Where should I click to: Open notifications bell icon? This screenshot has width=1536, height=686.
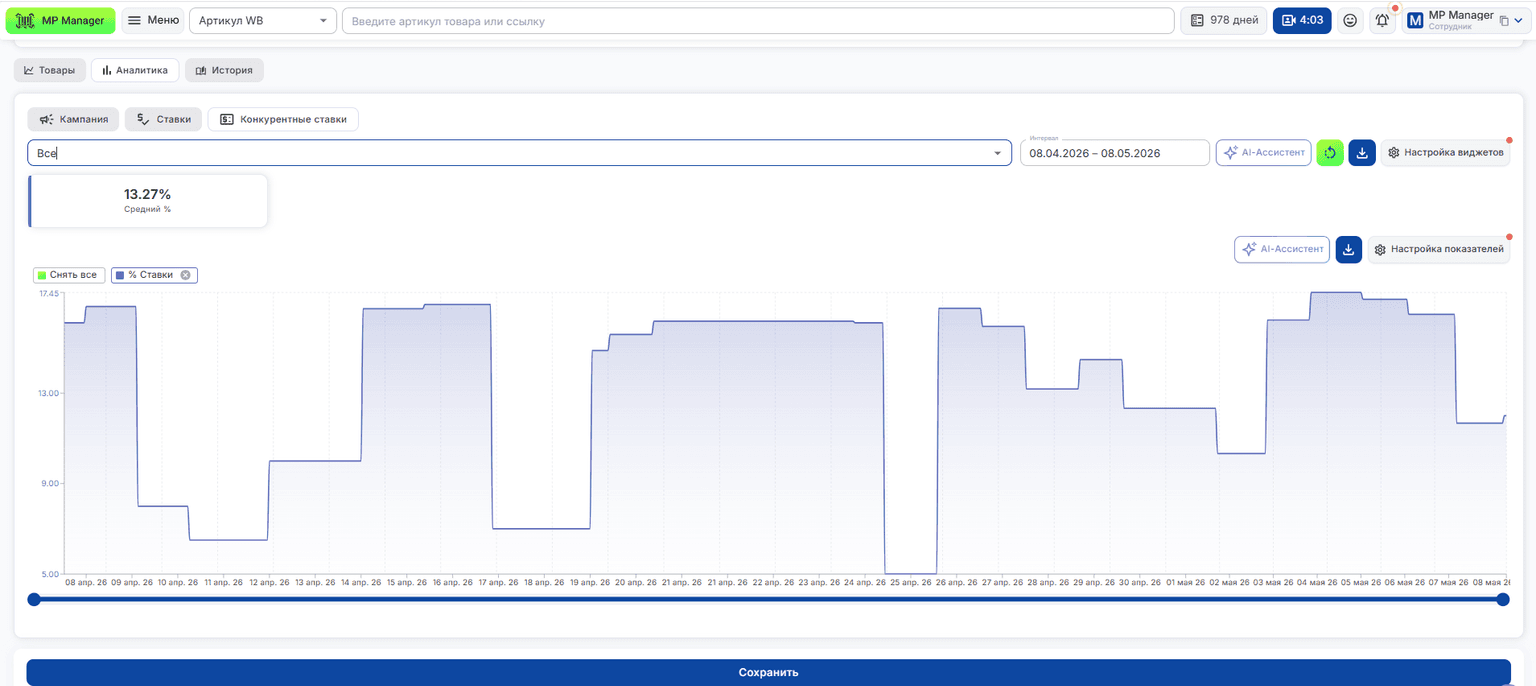pyautogui.click(x=1382, y=20)
